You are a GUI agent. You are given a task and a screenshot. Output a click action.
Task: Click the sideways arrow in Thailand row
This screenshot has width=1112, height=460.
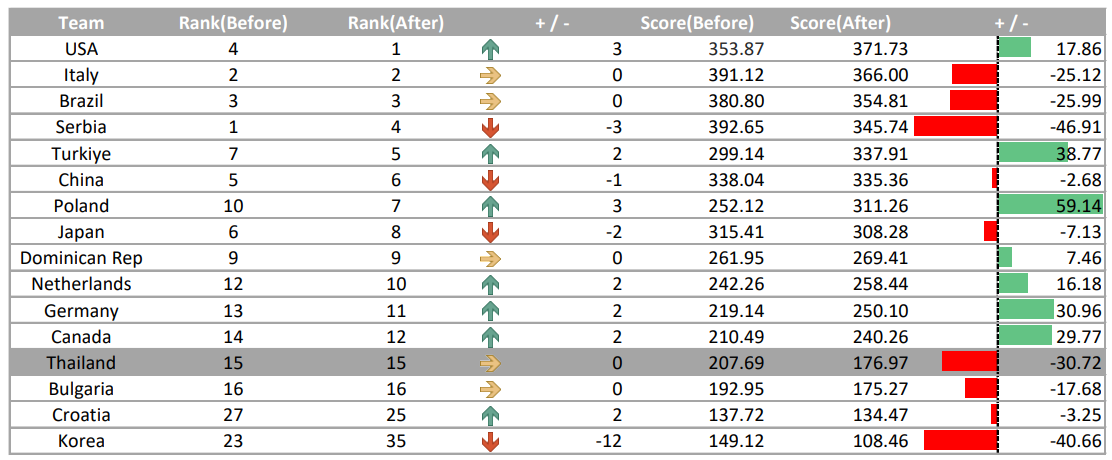coord(490,364)
